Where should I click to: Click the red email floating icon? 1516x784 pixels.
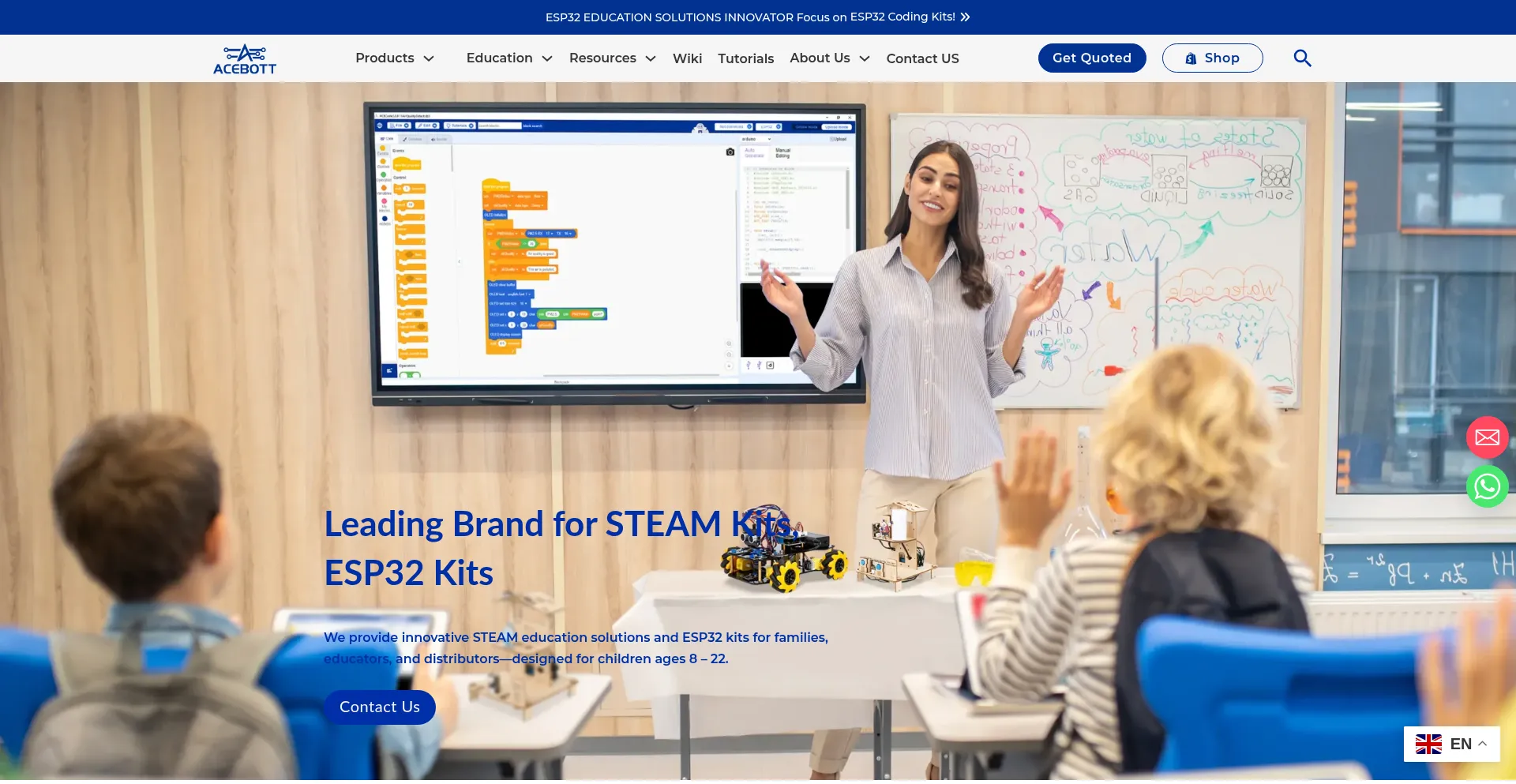pos(1487,437)
